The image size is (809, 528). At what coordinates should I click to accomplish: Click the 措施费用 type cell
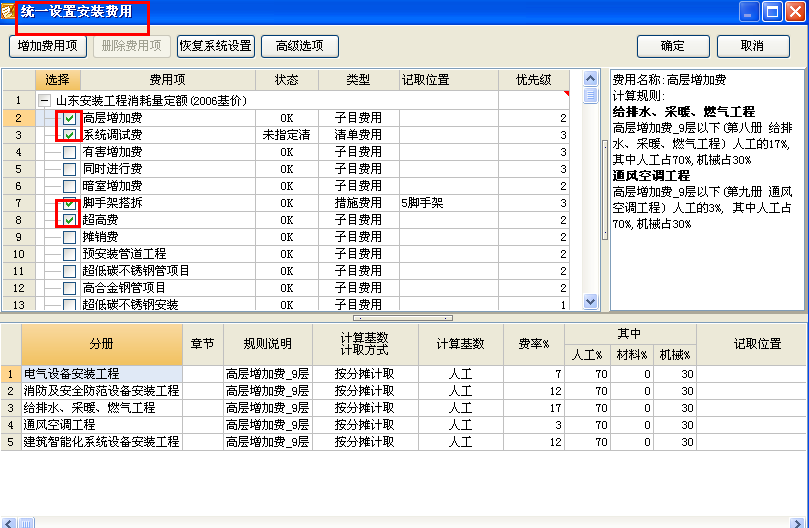[359, 203]
